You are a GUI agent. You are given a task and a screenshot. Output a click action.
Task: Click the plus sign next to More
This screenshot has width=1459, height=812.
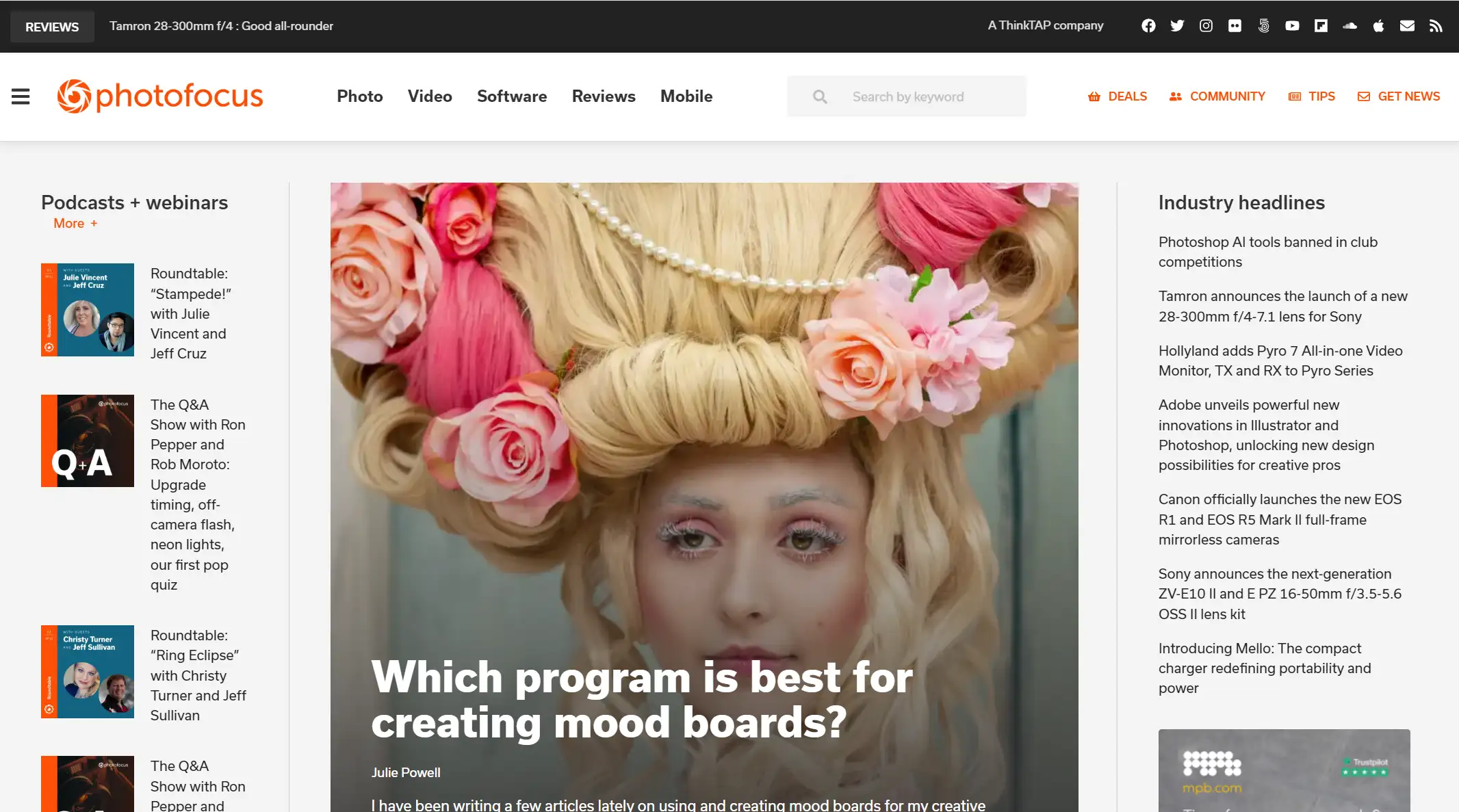(x=94, y=224)
